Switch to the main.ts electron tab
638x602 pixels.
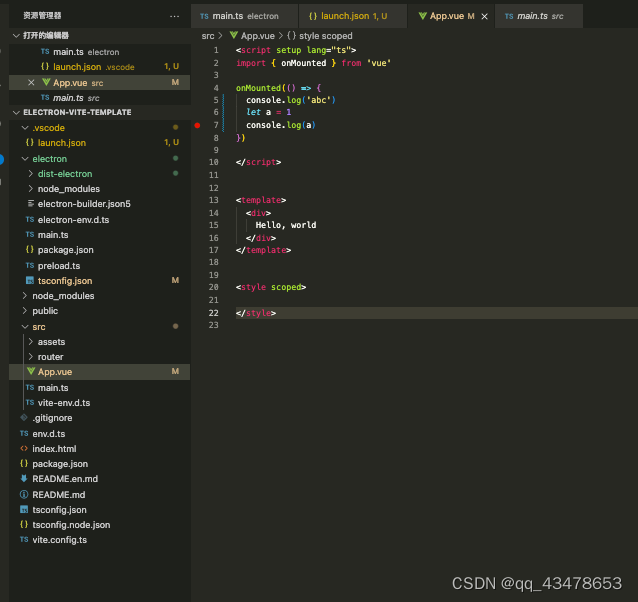244,16
